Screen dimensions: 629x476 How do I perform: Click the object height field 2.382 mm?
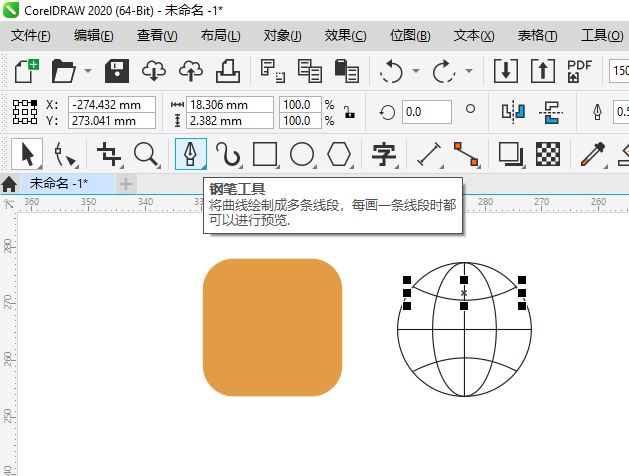pyautogui.click(x=230, y=121)
